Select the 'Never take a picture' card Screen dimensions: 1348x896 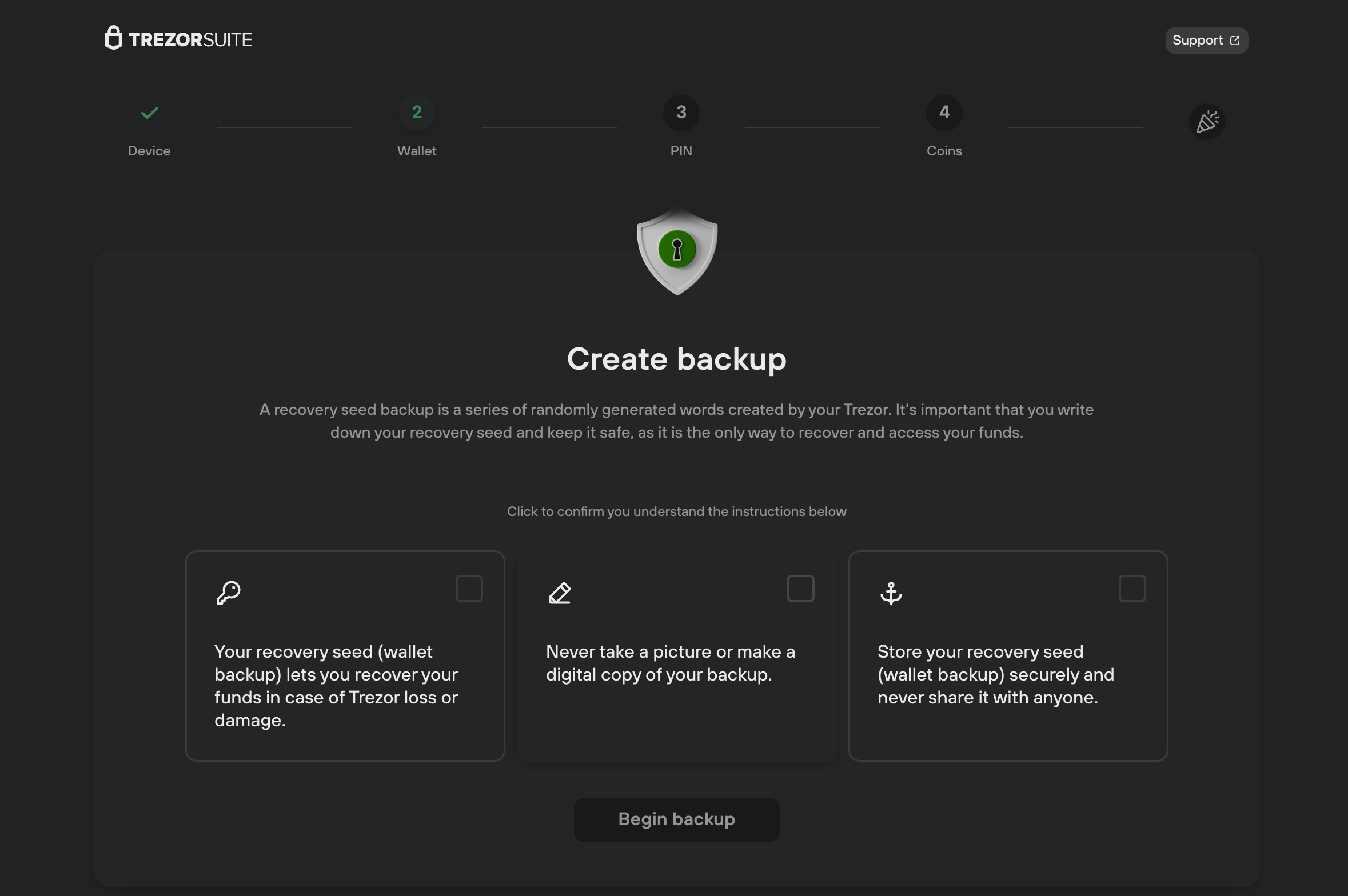(676, 655)
